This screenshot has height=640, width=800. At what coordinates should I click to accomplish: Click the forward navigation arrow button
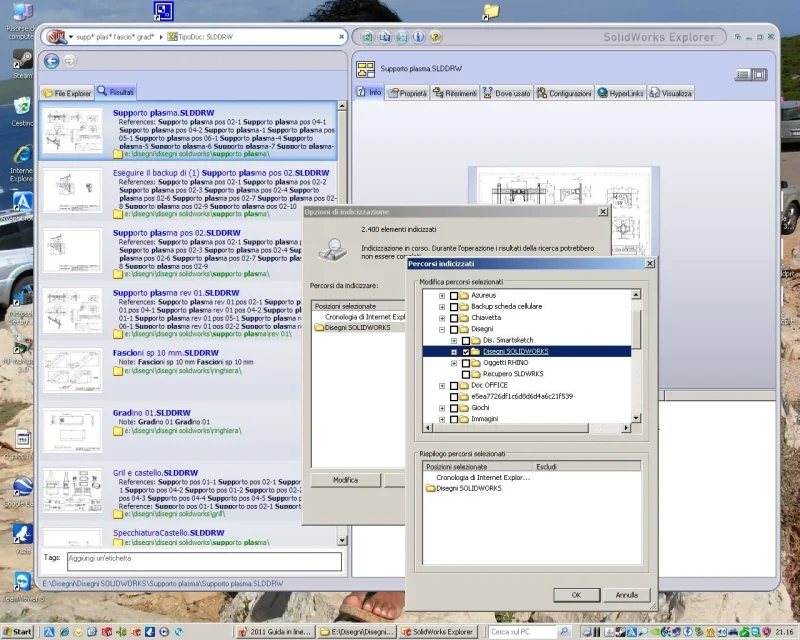pos(70,61)
